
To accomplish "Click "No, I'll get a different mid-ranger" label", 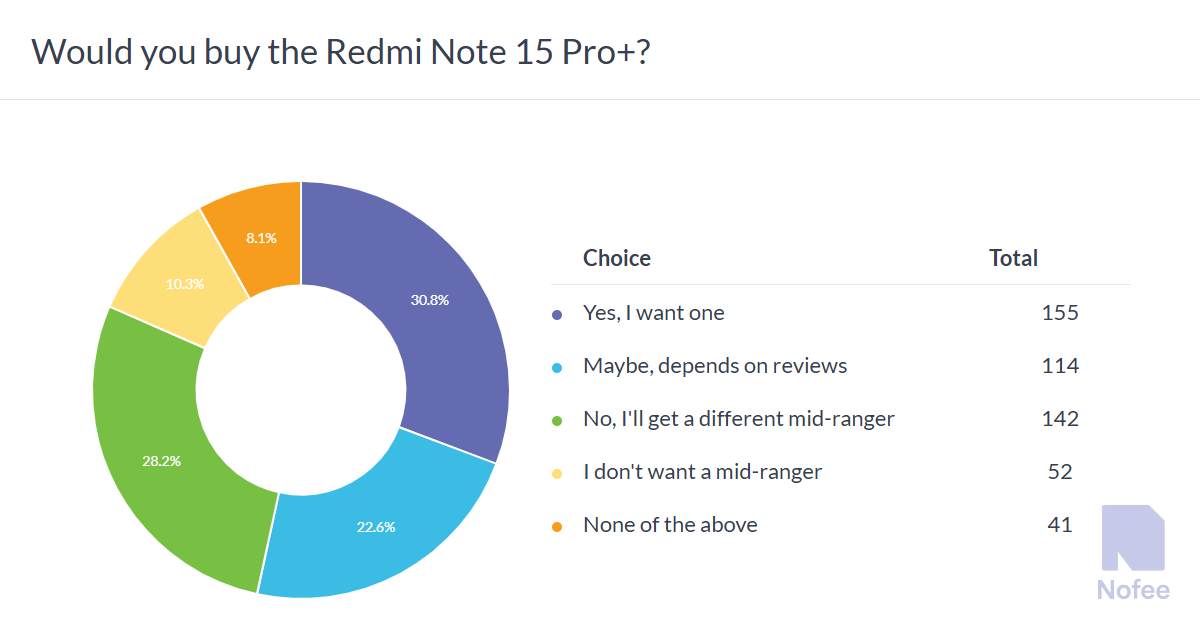I will (x=738, y=419).
